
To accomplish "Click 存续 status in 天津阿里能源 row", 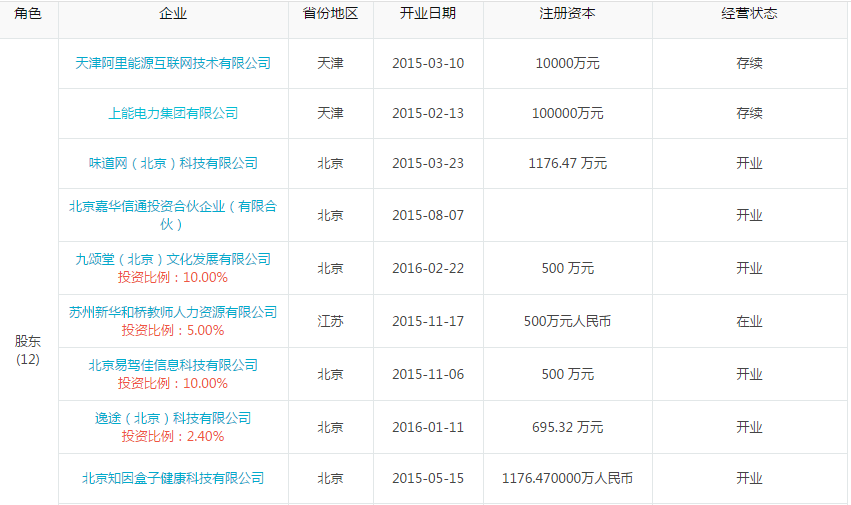I will tap(750, 63).
